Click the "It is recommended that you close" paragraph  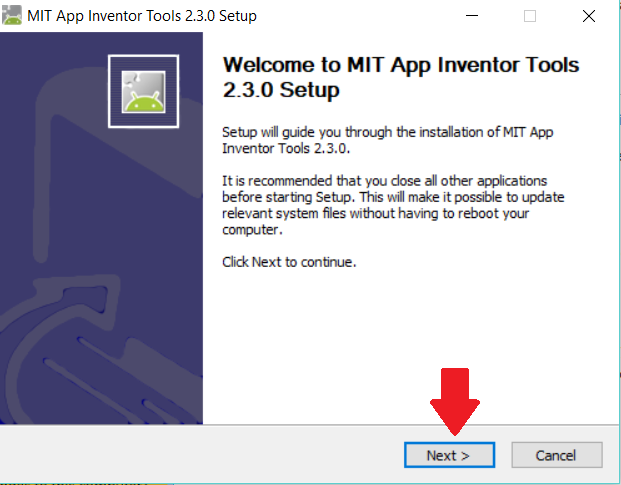393,205
